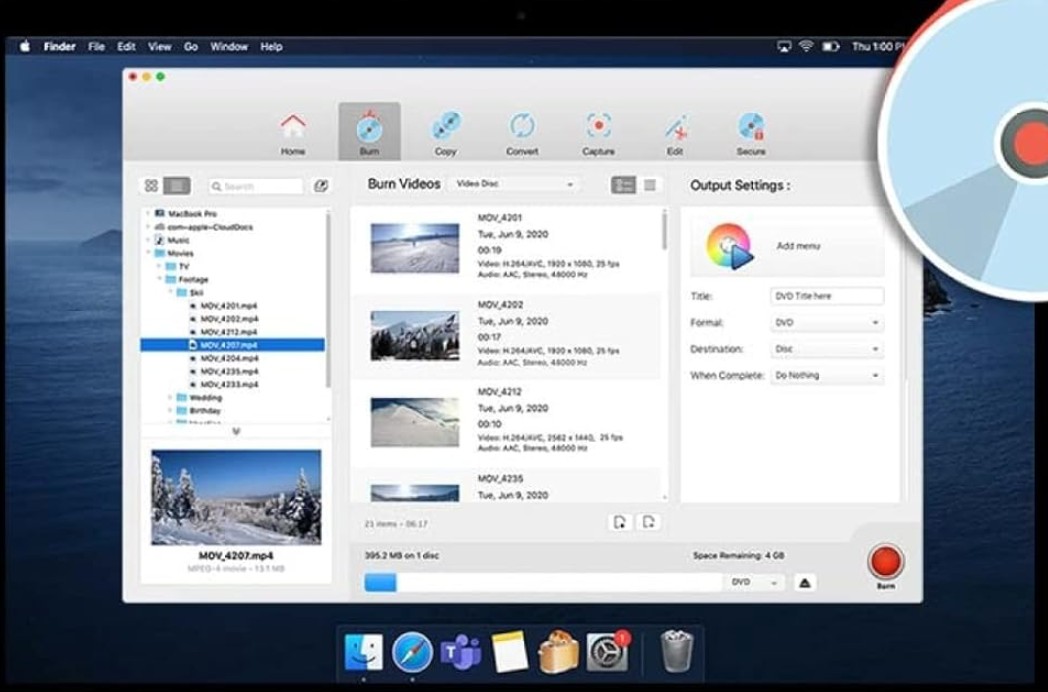Select the Burn toolbar icon
The image size is (1048, 692).
coord(369,132)
